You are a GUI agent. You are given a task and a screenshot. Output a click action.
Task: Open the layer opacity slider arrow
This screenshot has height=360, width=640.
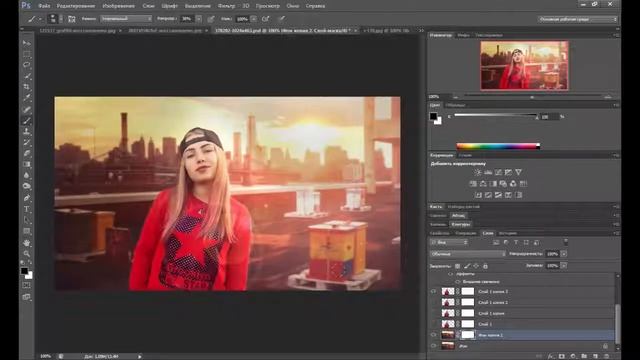coord(564,254)
